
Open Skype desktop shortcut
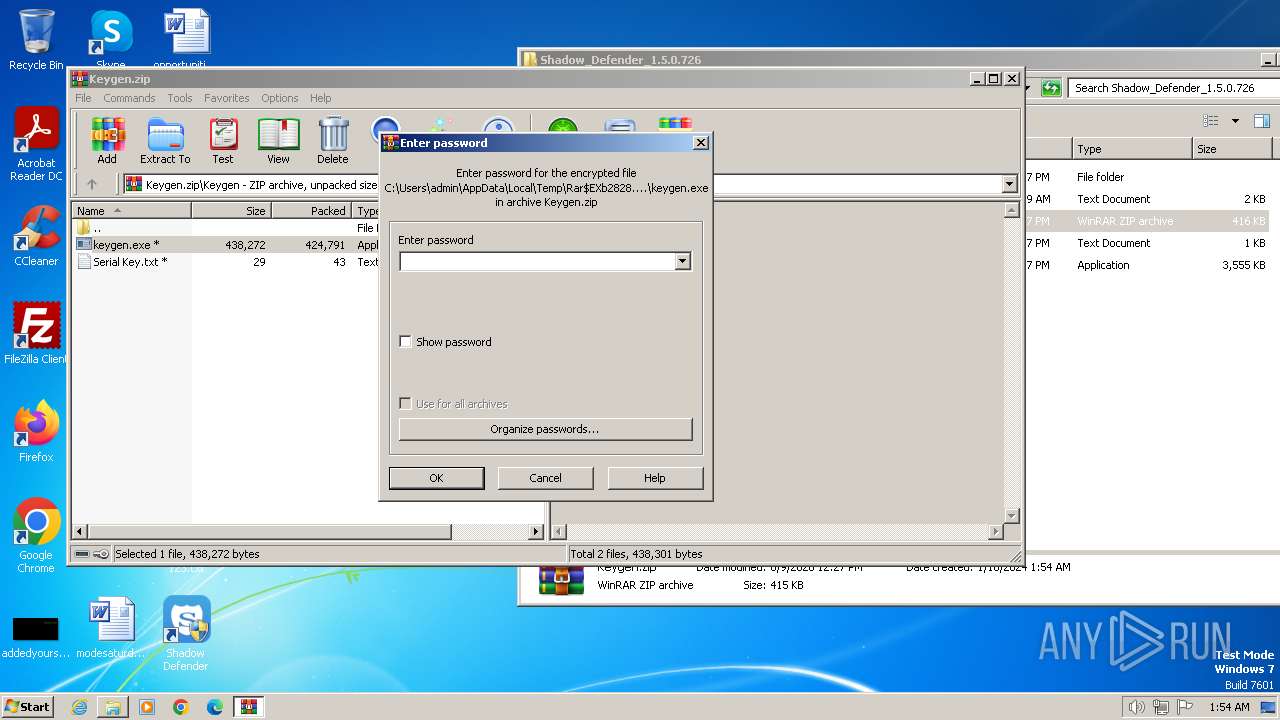(111, 40)
